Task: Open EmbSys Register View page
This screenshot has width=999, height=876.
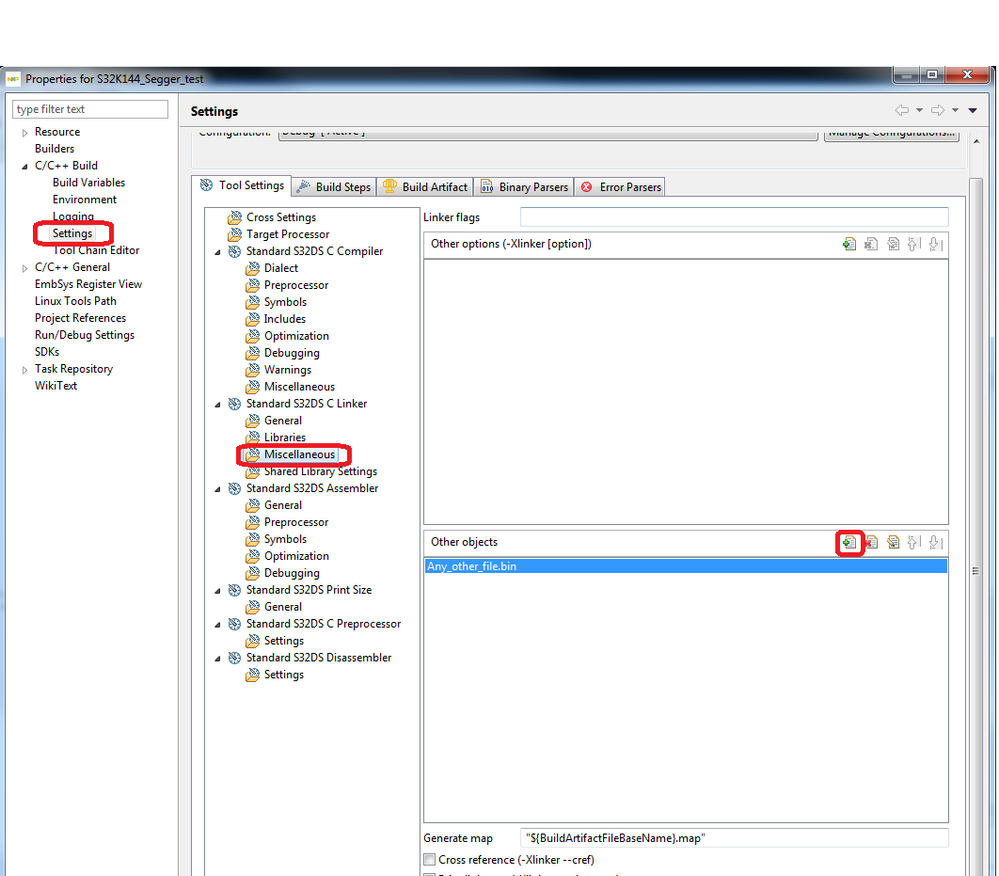Action: tap(88, 284)
